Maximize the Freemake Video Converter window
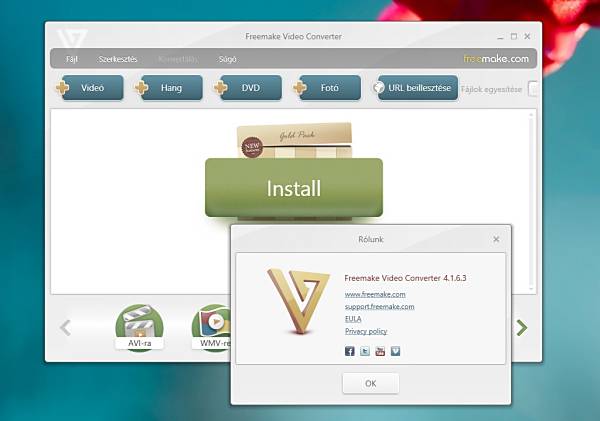This screenshot has width=600, height=421. (514, 36)
